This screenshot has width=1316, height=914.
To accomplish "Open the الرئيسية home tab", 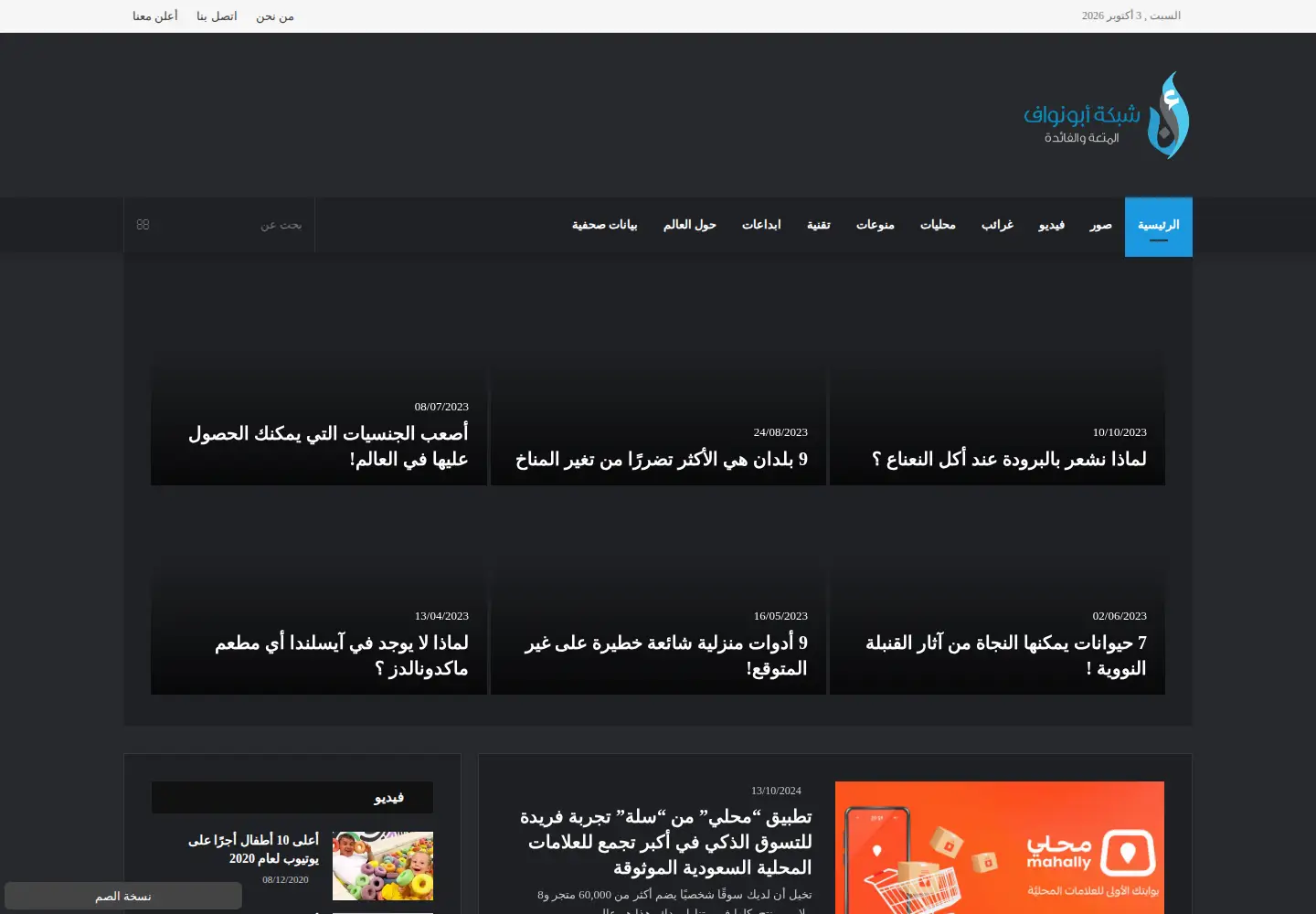I will pos(1159,227).
